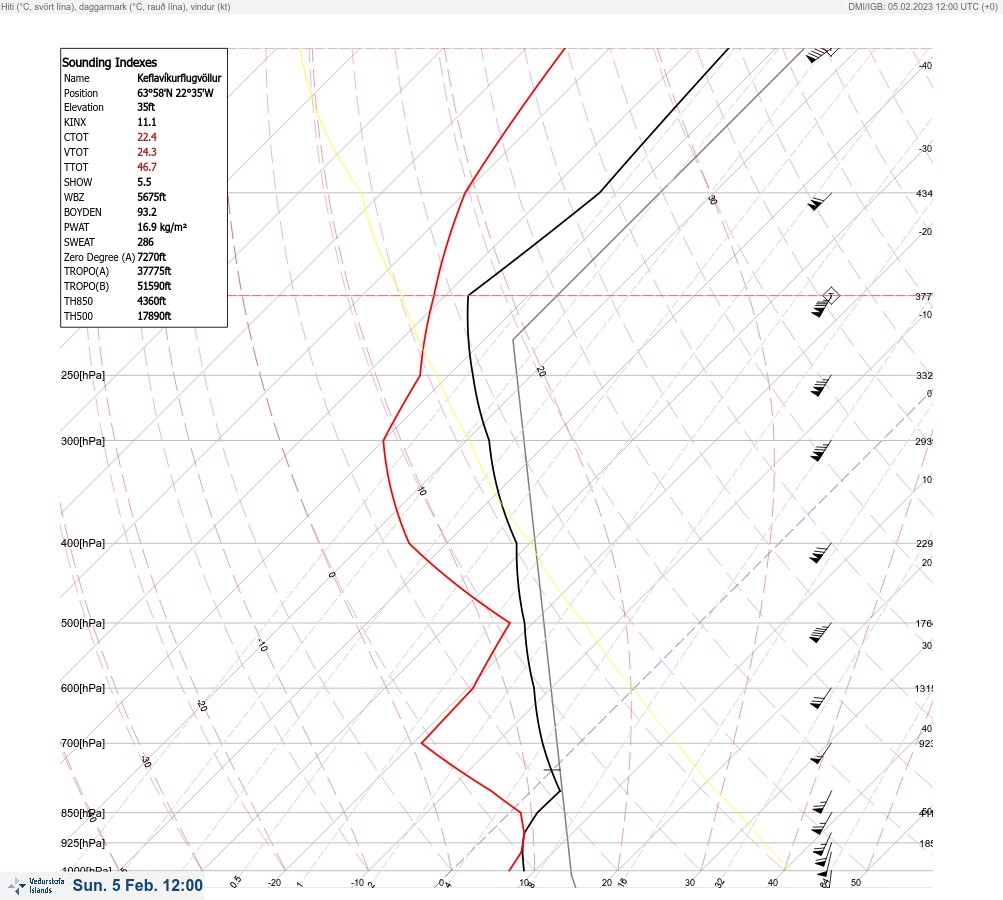Image resolution: width=1003 pixels, height=900 pixels.
Task: Click the 925[hPa] pressure label
Action: coord(83,843)
